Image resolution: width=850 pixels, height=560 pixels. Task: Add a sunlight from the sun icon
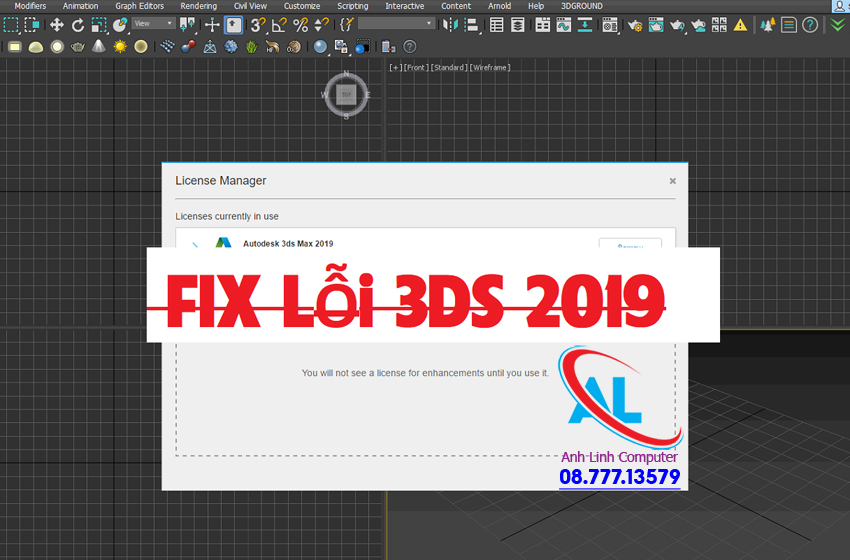(120, 46)
